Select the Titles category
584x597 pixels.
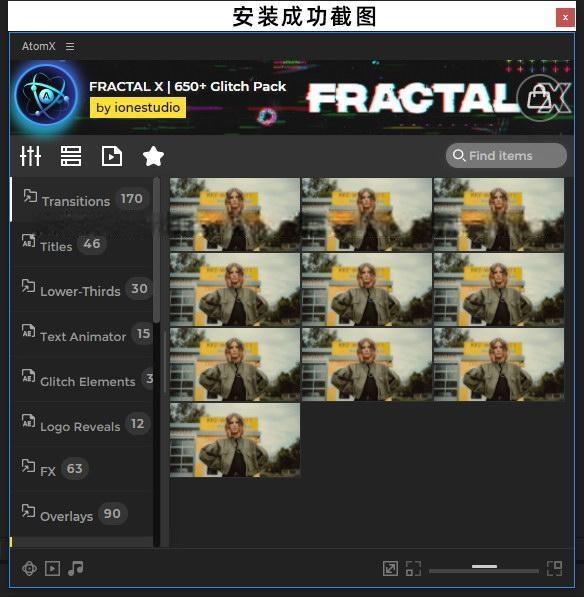pos(82,245)
